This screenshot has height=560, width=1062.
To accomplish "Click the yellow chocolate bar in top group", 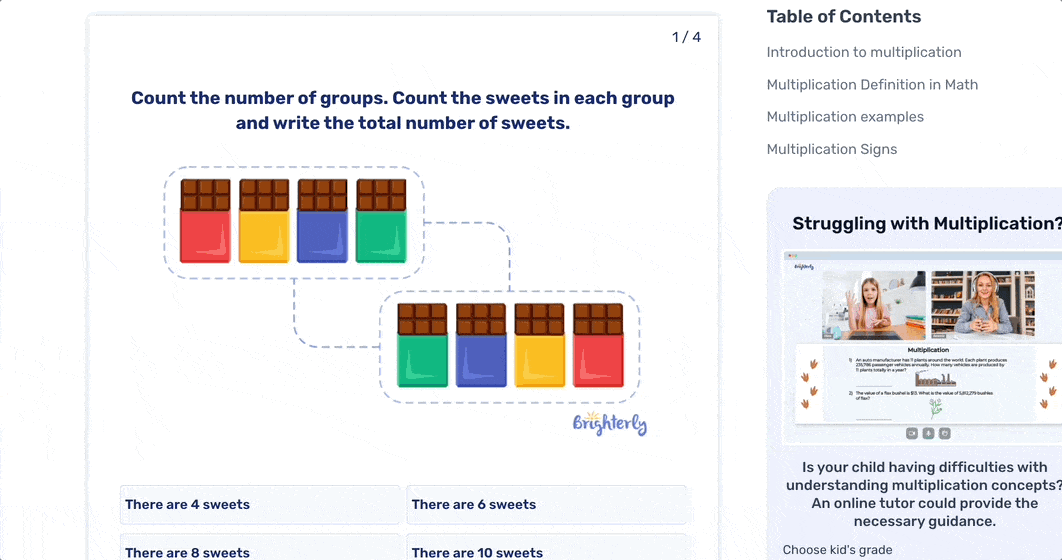I will tap(264, 221).
